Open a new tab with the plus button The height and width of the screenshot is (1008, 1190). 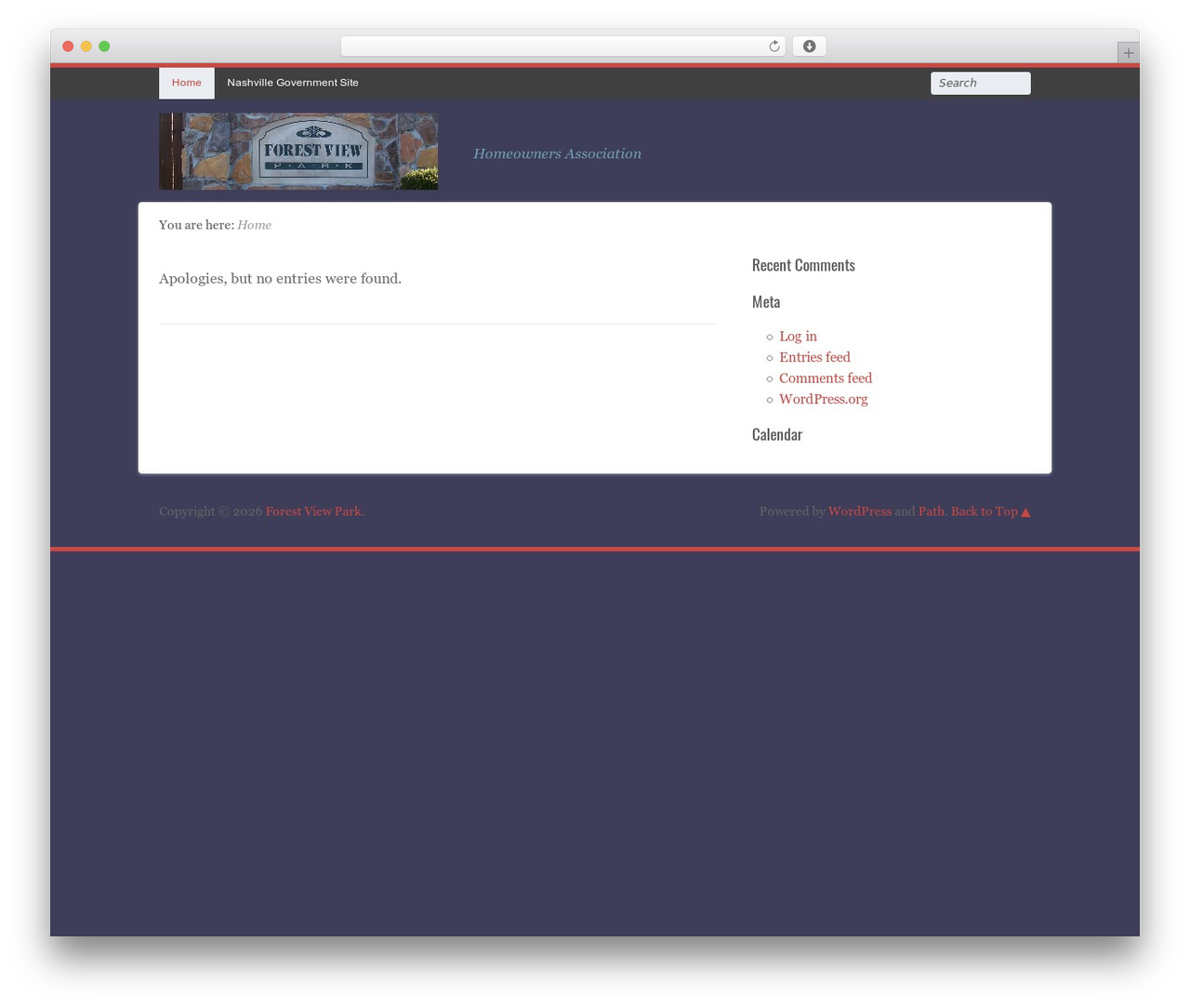click(x=1128, y=53)
